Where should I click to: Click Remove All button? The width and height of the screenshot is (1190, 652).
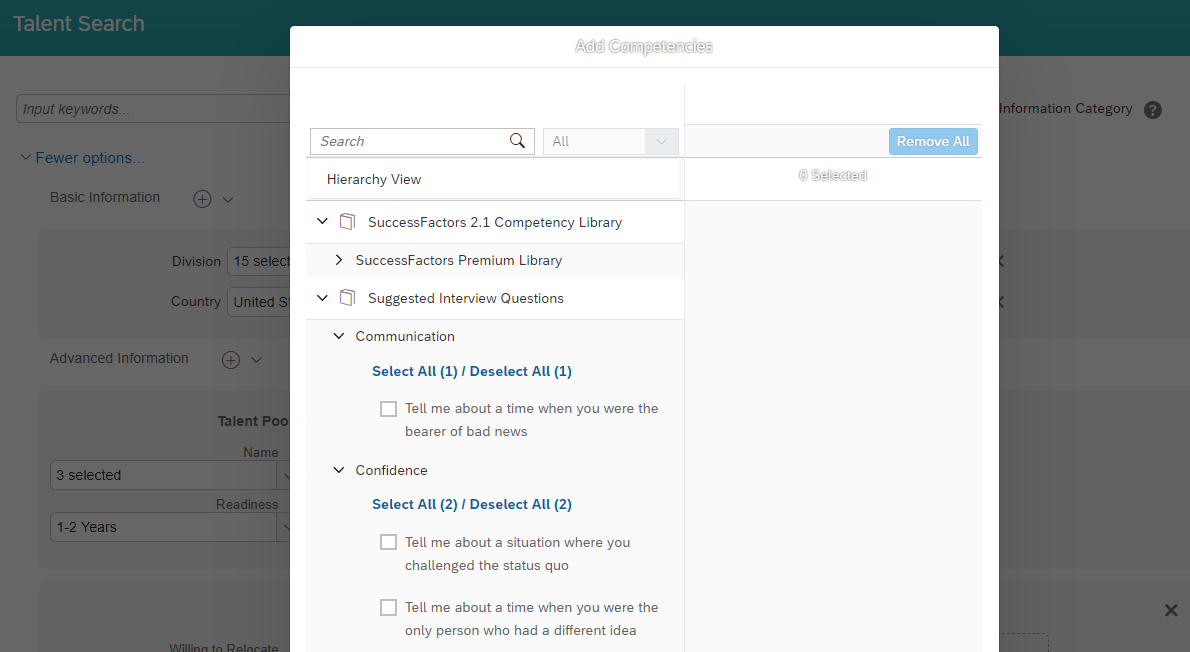click(x=933, y=141)
